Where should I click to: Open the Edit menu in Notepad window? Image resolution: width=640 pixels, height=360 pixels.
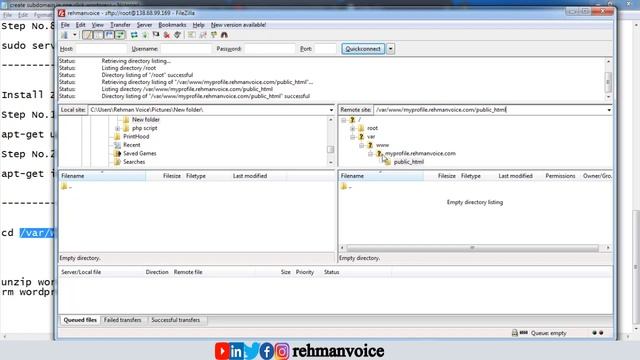(23, 15)
